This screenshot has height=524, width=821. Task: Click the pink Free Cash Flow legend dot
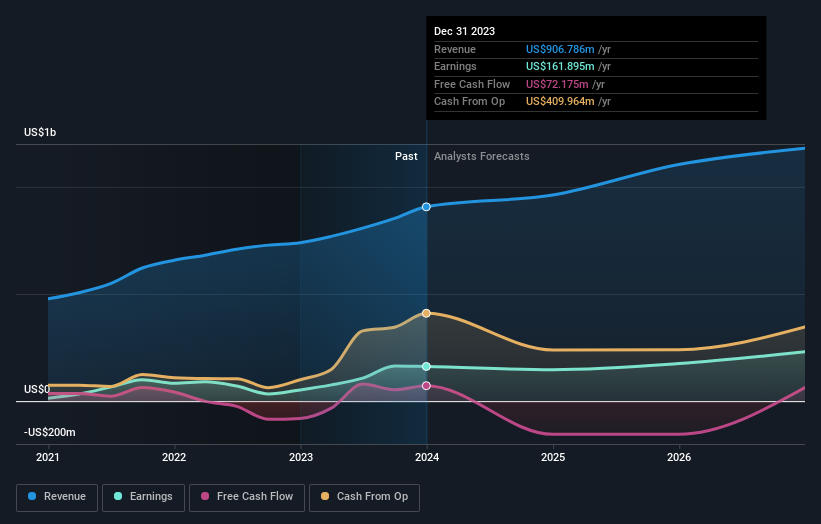[205, 496]
